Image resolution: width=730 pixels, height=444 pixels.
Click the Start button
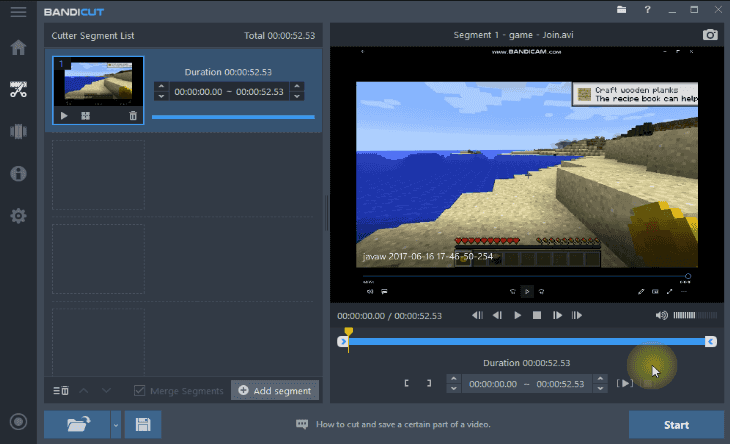tap(676, 425)
